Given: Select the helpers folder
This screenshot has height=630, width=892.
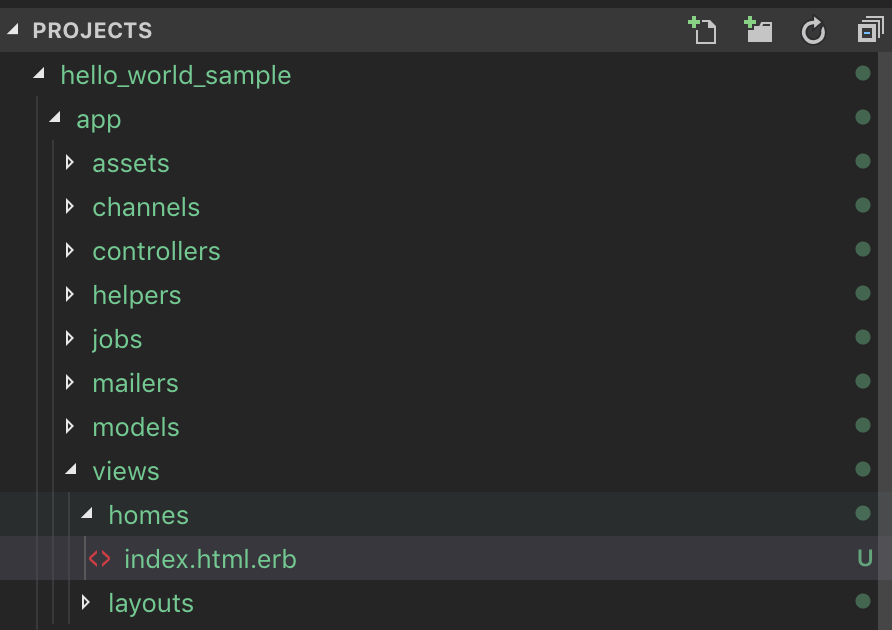Looking at the screenshot, I should [x=137, y=295].
